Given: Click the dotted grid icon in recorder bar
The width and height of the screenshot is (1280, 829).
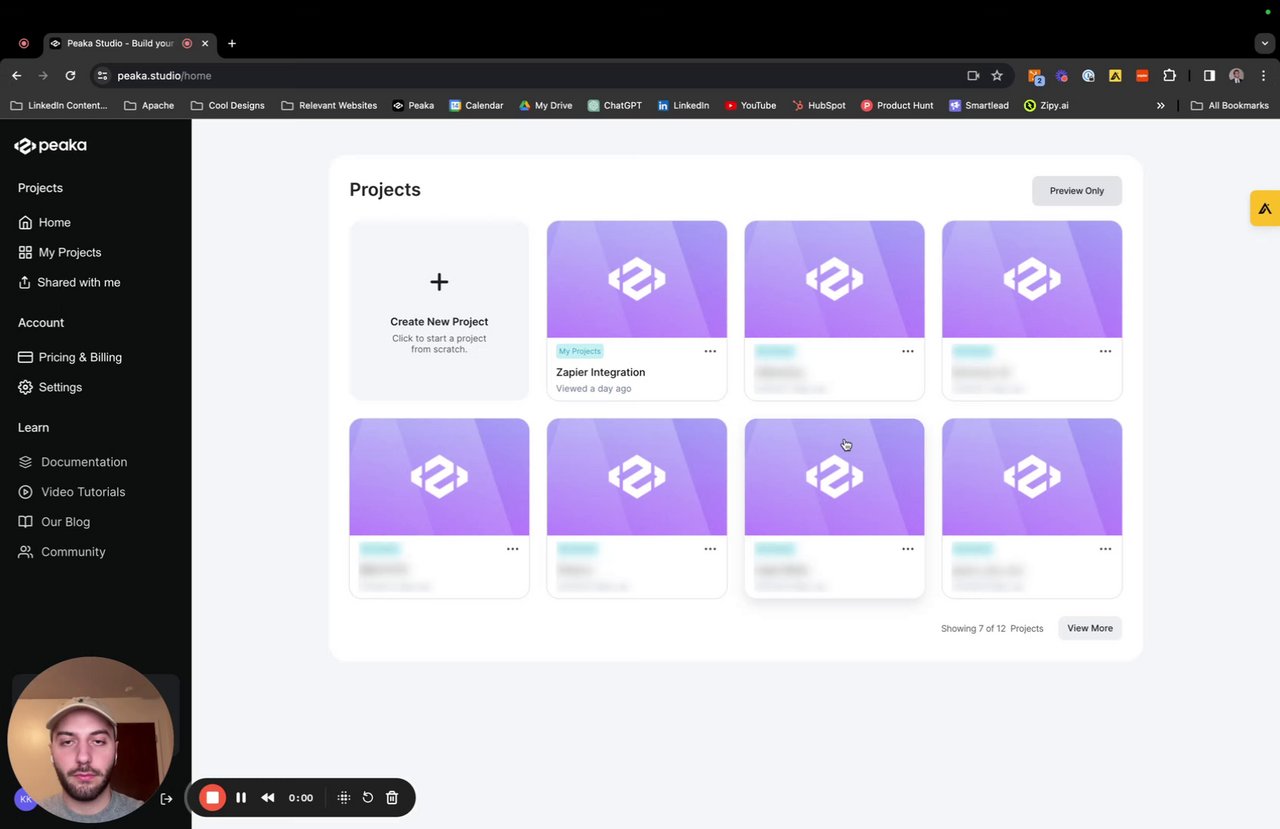Looking at the screenshot, I should tap(344, 797).
